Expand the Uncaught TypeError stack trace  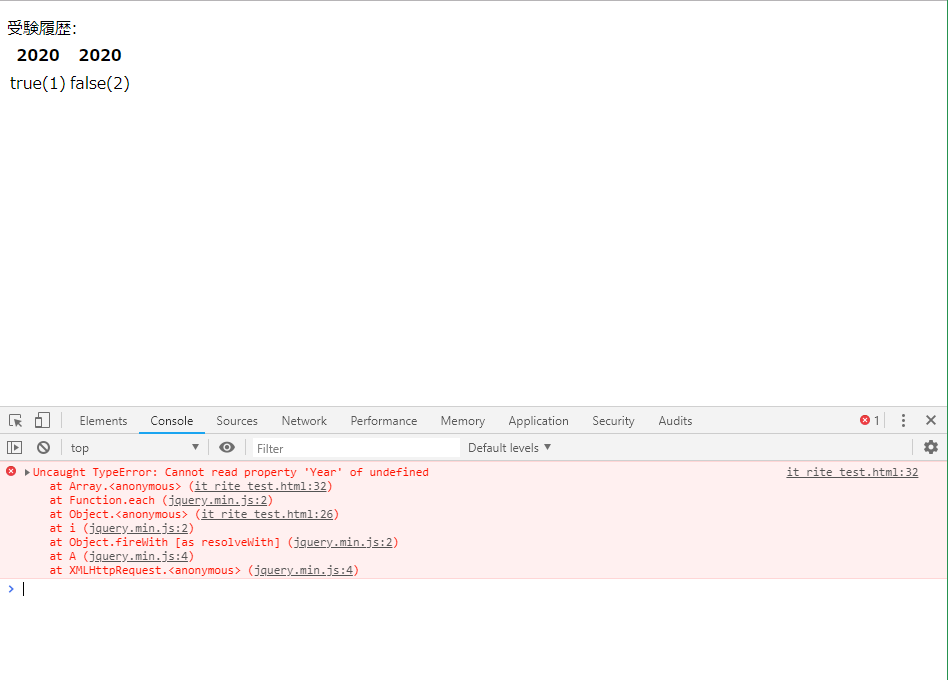click(22, 471)
